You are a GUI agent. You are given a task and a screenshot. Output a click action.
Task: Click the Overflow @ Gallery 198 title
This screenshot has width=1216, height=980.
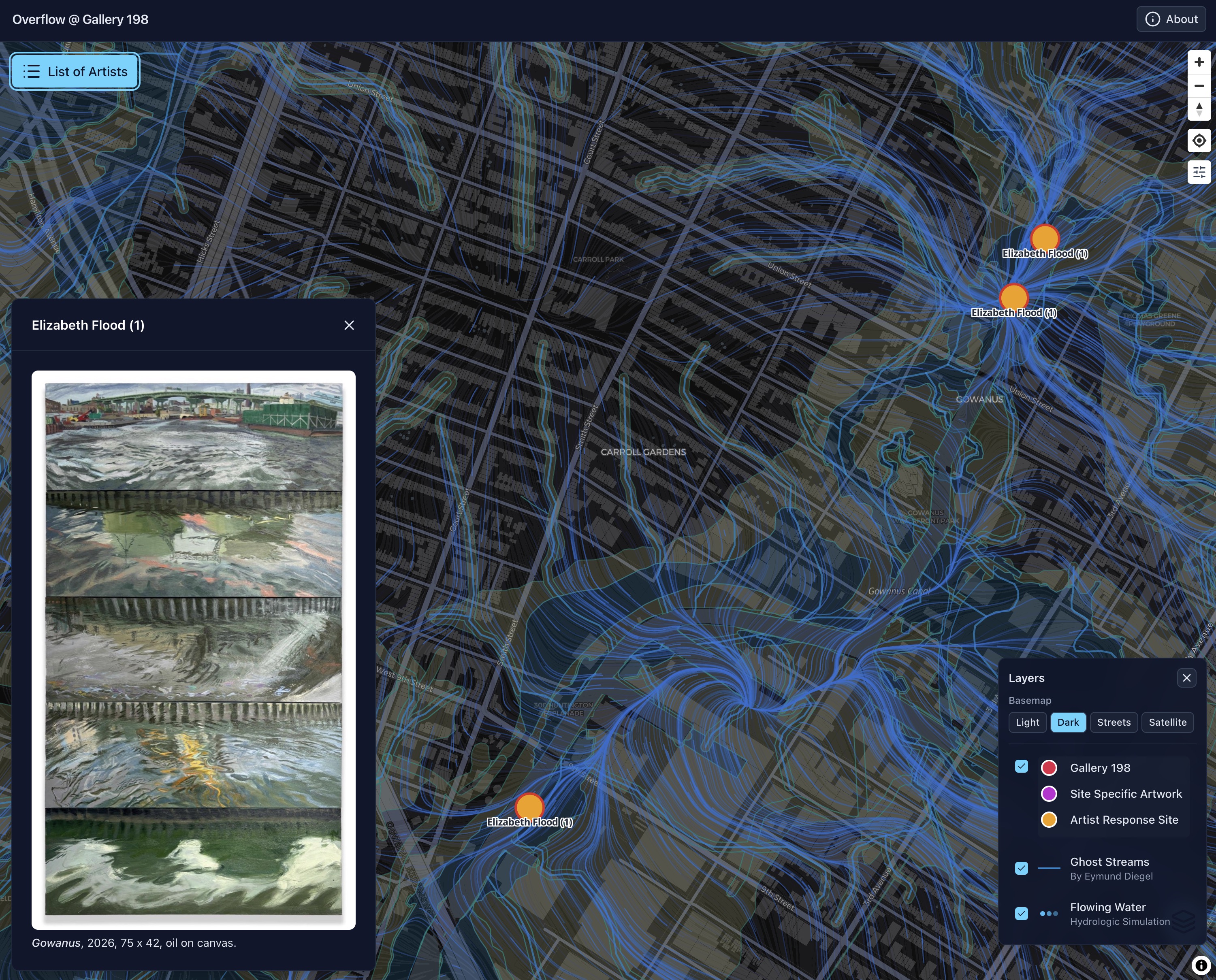pyautogui.click(x=80, y=19)
